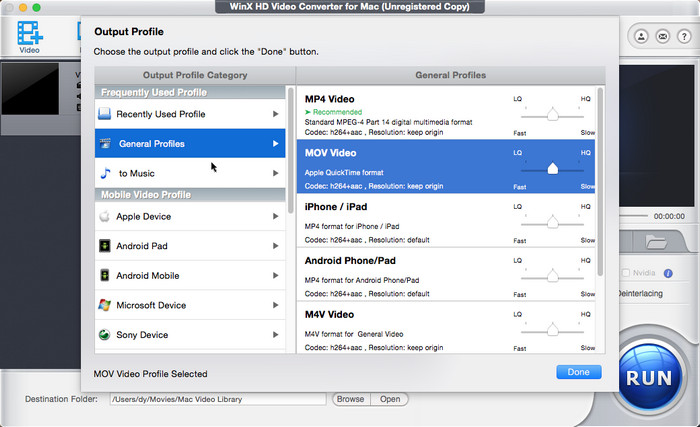Viewport: 700px width, 427px height.
Task: Click the mail envelope icon
Action: pyautogui.click(x=662, y=37)
